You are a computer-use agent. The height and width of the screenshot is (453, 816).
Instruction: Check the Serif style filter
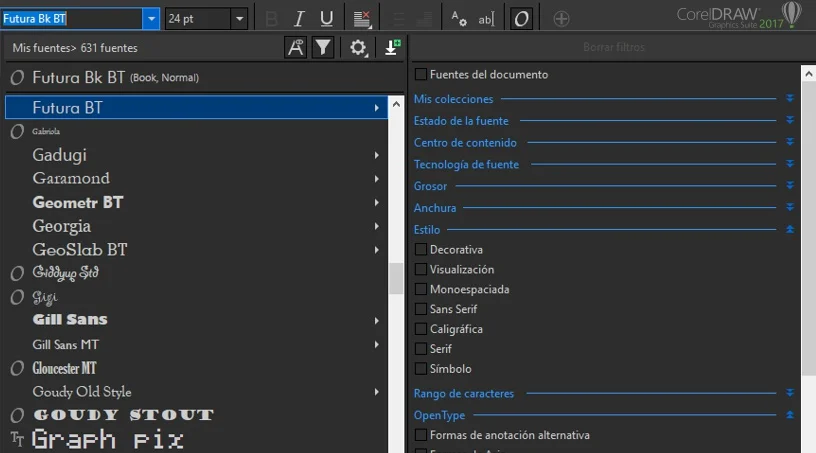(x=420, y=348)
